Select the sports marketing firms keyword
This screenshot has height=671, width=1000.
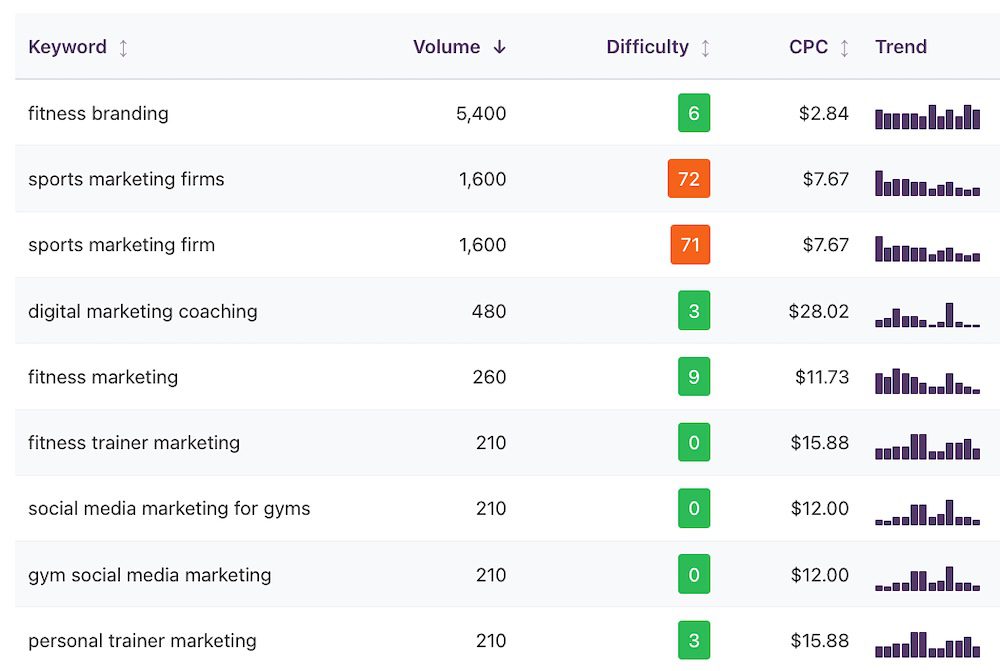point(126,179)
